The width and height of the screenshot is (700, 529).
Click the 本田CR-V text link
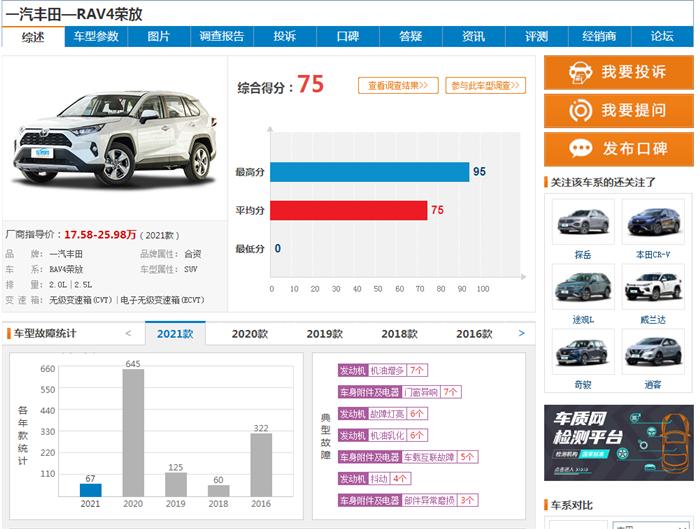tap(653, 255)
